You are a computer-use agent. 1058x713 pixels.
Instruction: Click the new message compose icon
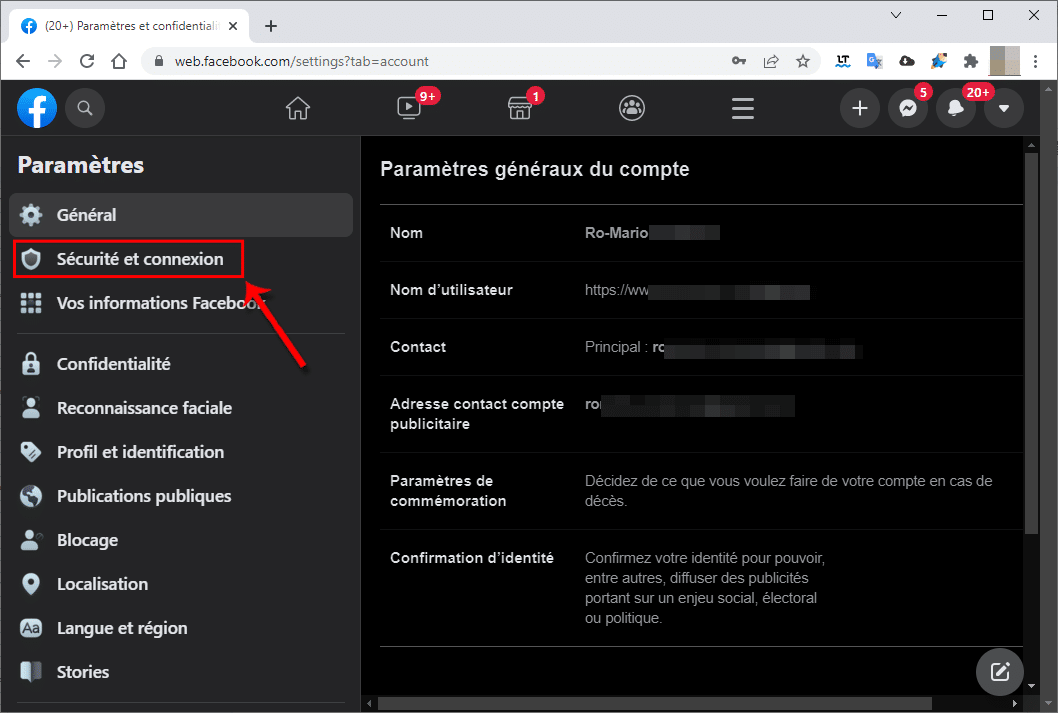point(1000,672)
